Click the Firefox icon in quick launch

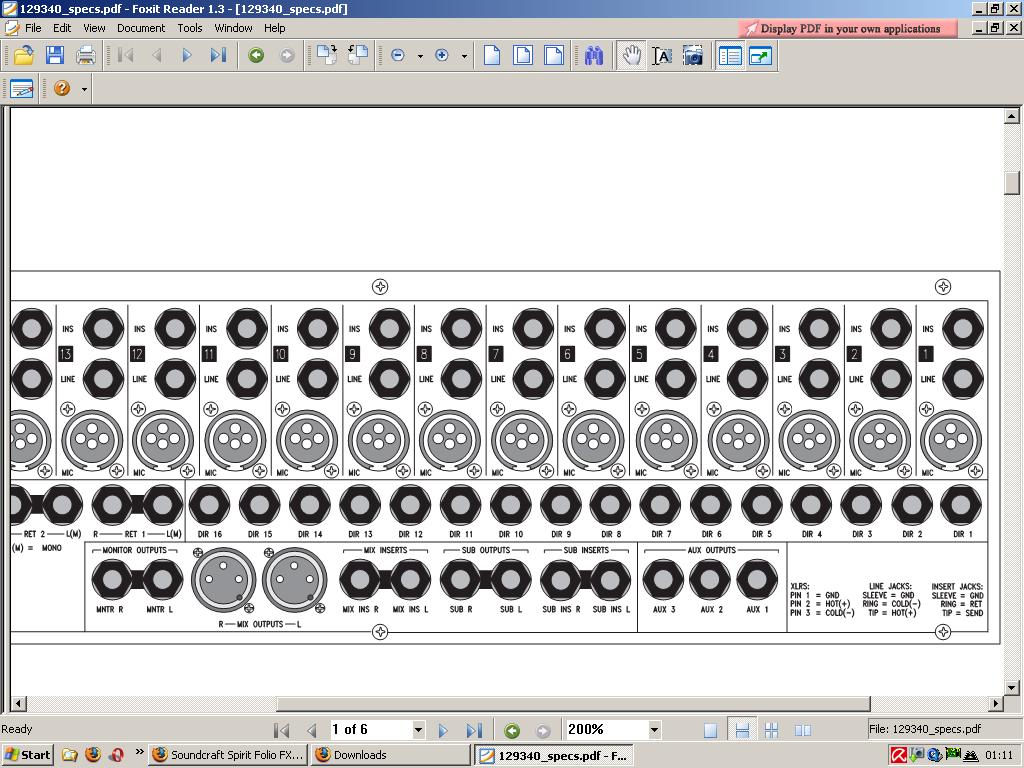point(93,755)
